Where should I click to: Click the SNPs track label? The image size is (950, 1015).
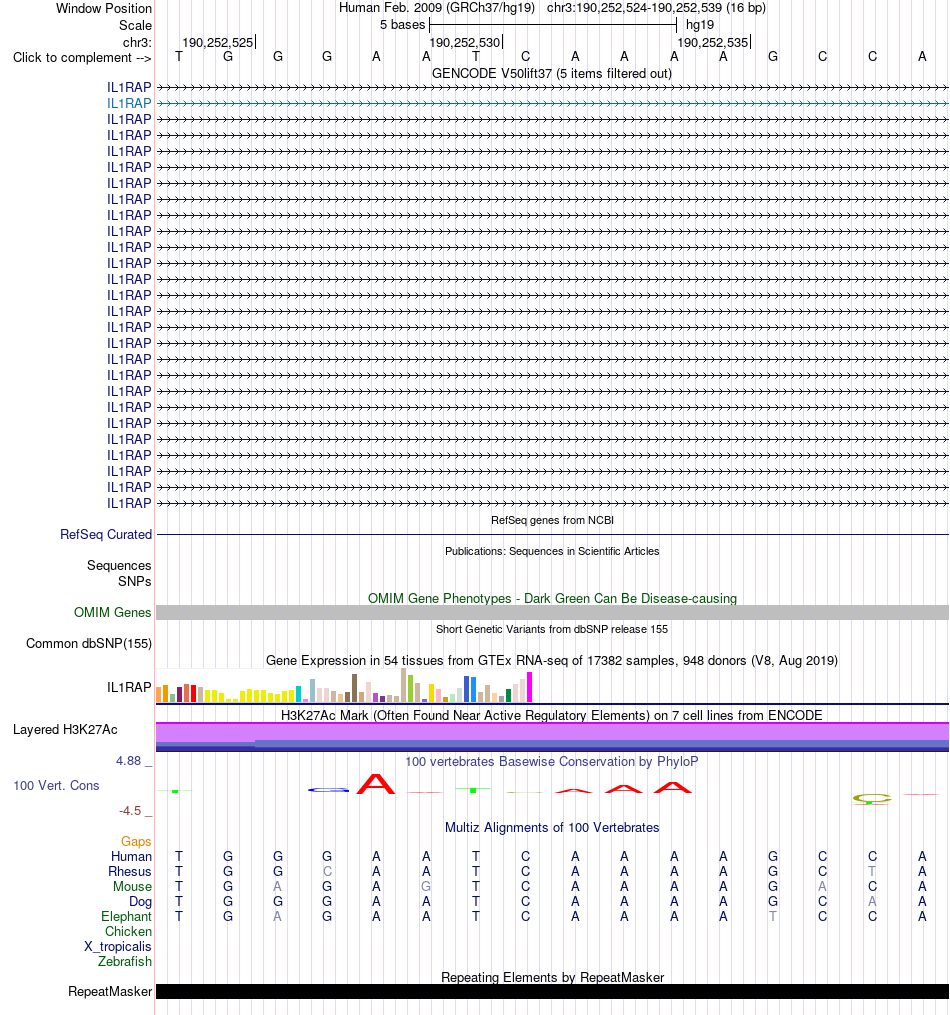click(135, 581)
